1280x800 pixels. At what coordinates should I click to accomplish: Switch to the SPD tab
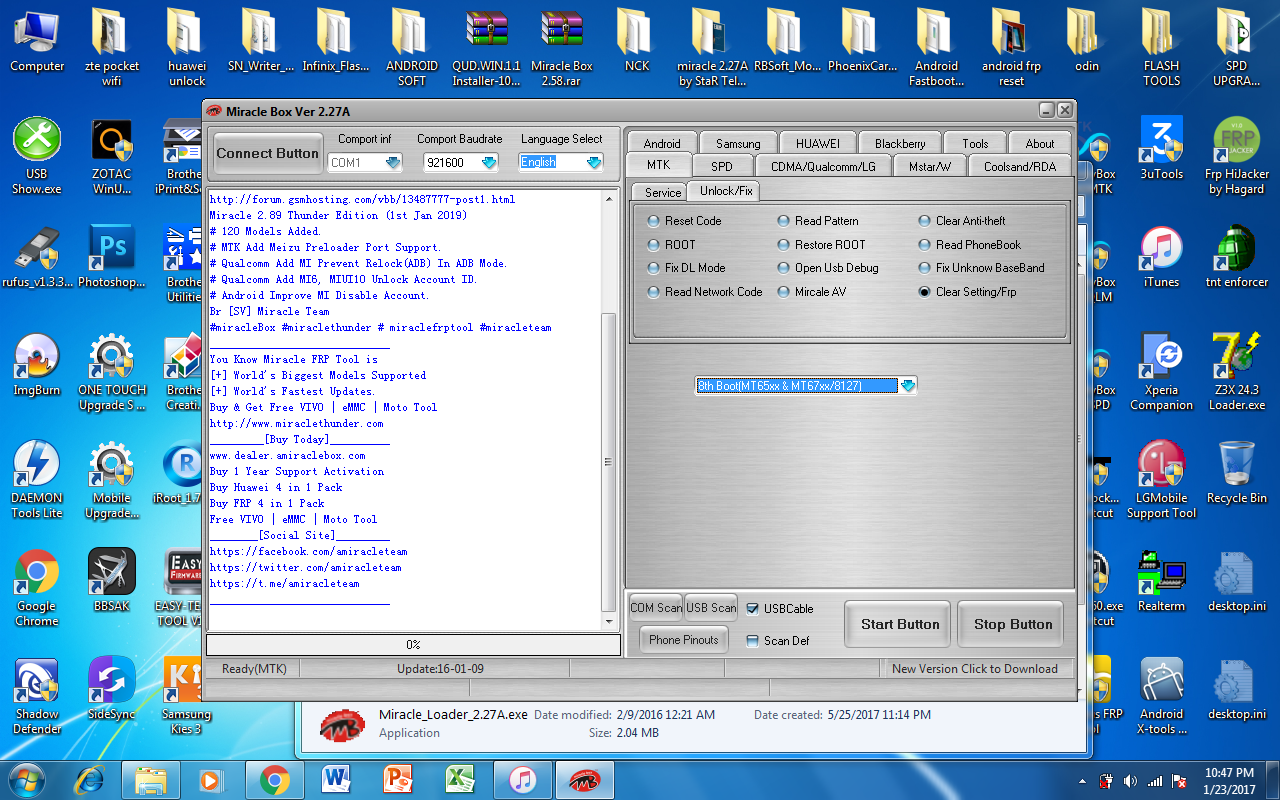pyautogui.click(x=722, y=166)
